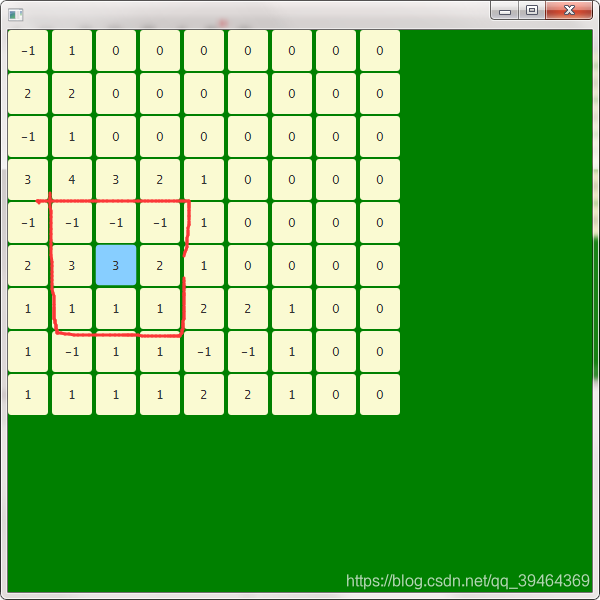Select the blue highlighted 3 cell
This screenshot has width=600, height=600.
[x=116, y=265]
